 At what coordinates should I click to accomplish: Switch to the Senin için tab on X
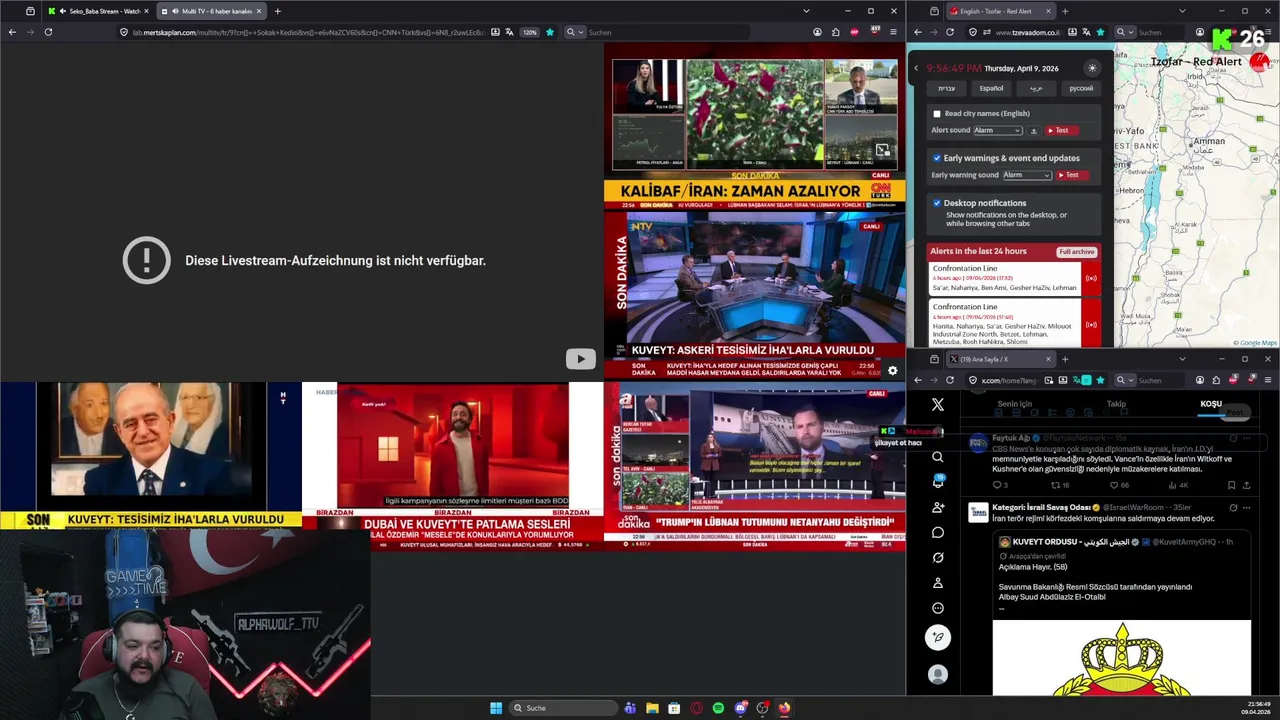coord(1014,404)
